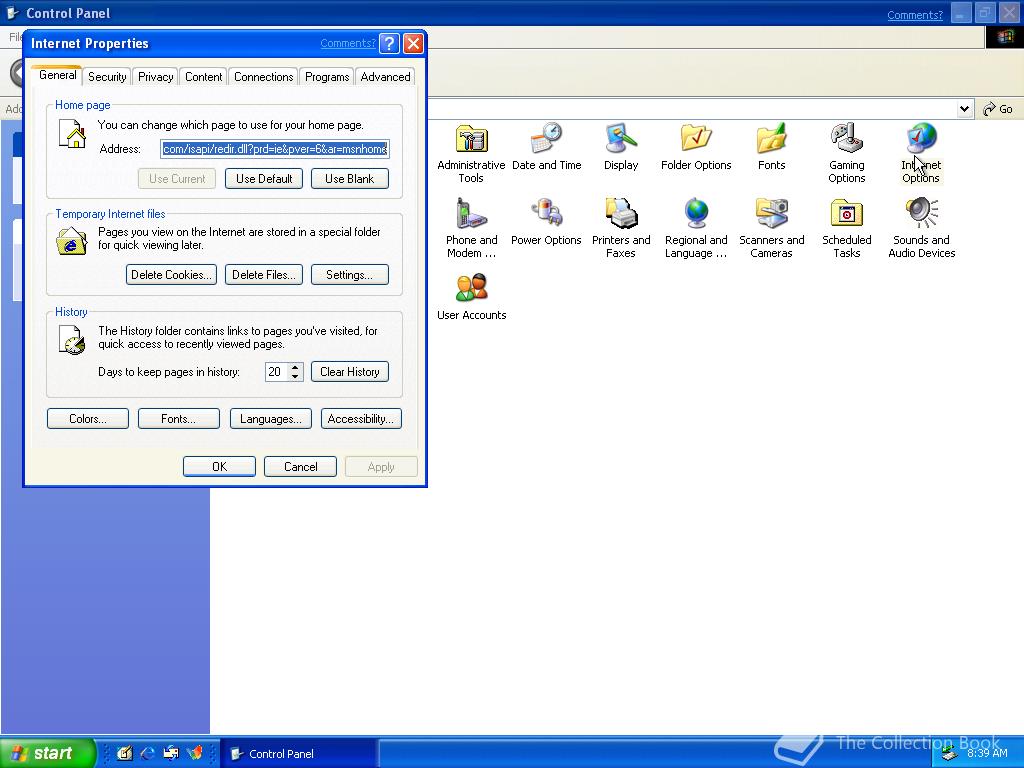Open Administrative Tools icon
The image size is (1024, 768).
point(471,140)
